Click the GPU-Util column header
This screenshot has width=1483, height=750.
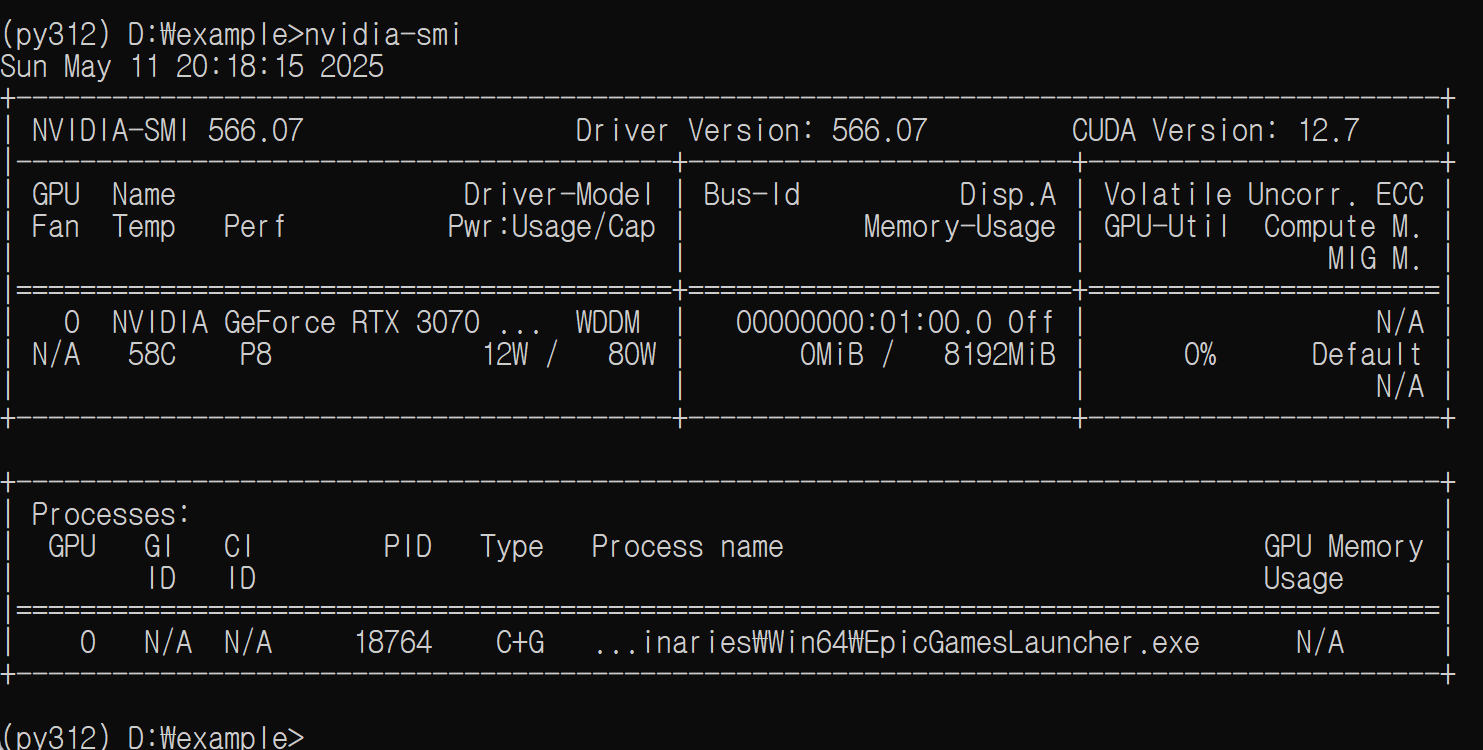click(1167, 227)
